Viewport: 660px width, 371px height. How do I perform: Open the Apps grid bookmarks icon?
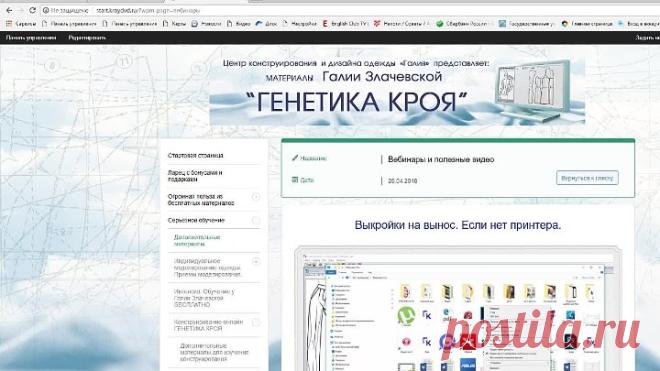(9, 24)
